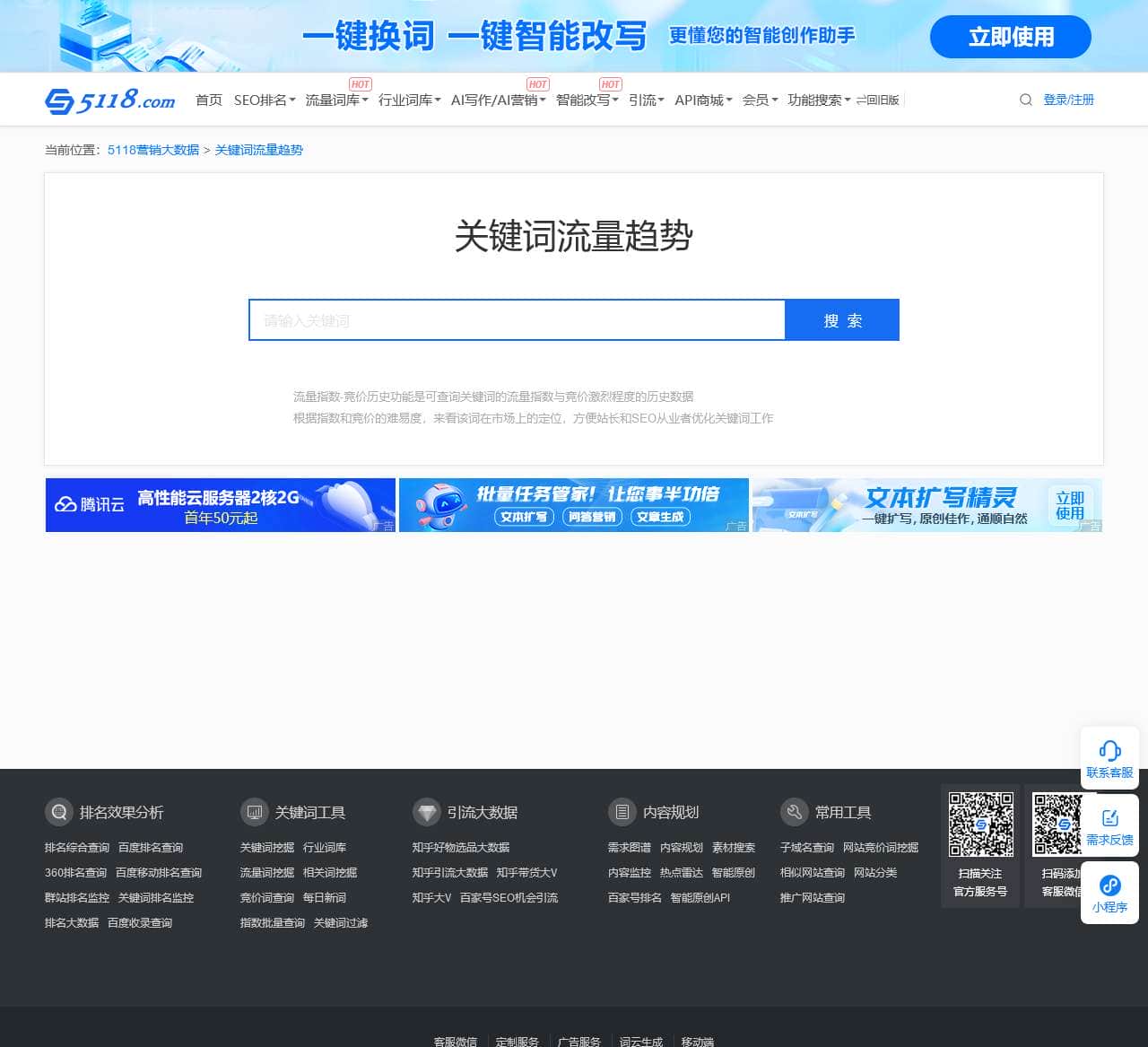Image resolution: width=1148 pixels, height=1047 pixels.
Task: Click 广告服务 in the bottom bar
Action: tap(579, 1041)
